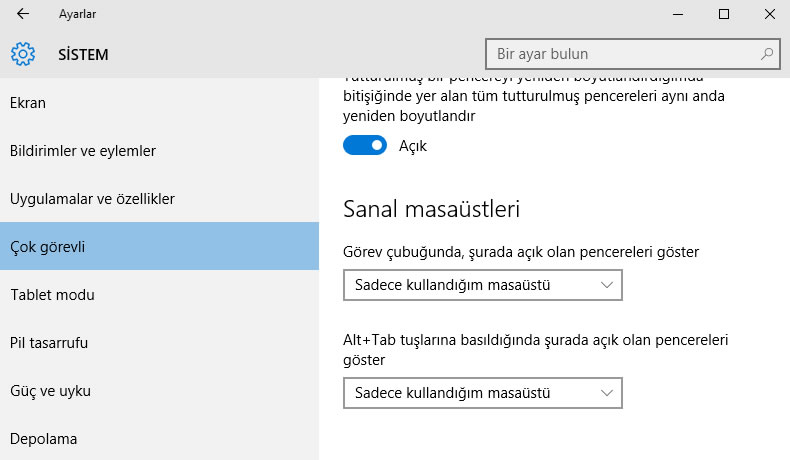Click the 'Ayarlar' window title text
This screenshot has width=790, height=460.
pyautogui.click(x=77, y=14)
